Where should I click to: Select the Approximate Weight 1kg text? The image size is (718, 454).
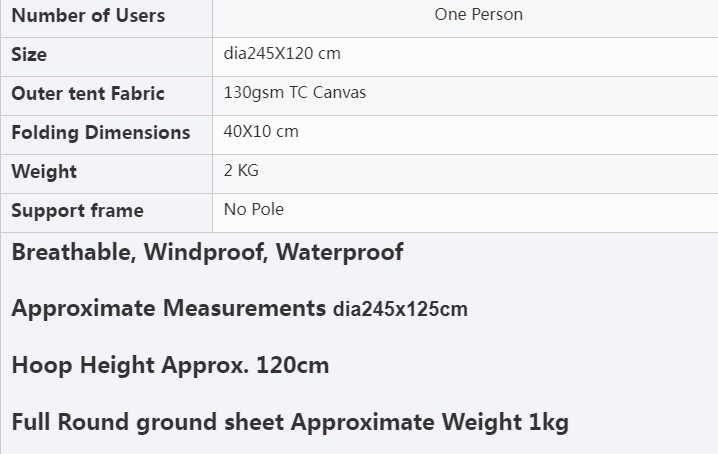pos(430,422)
